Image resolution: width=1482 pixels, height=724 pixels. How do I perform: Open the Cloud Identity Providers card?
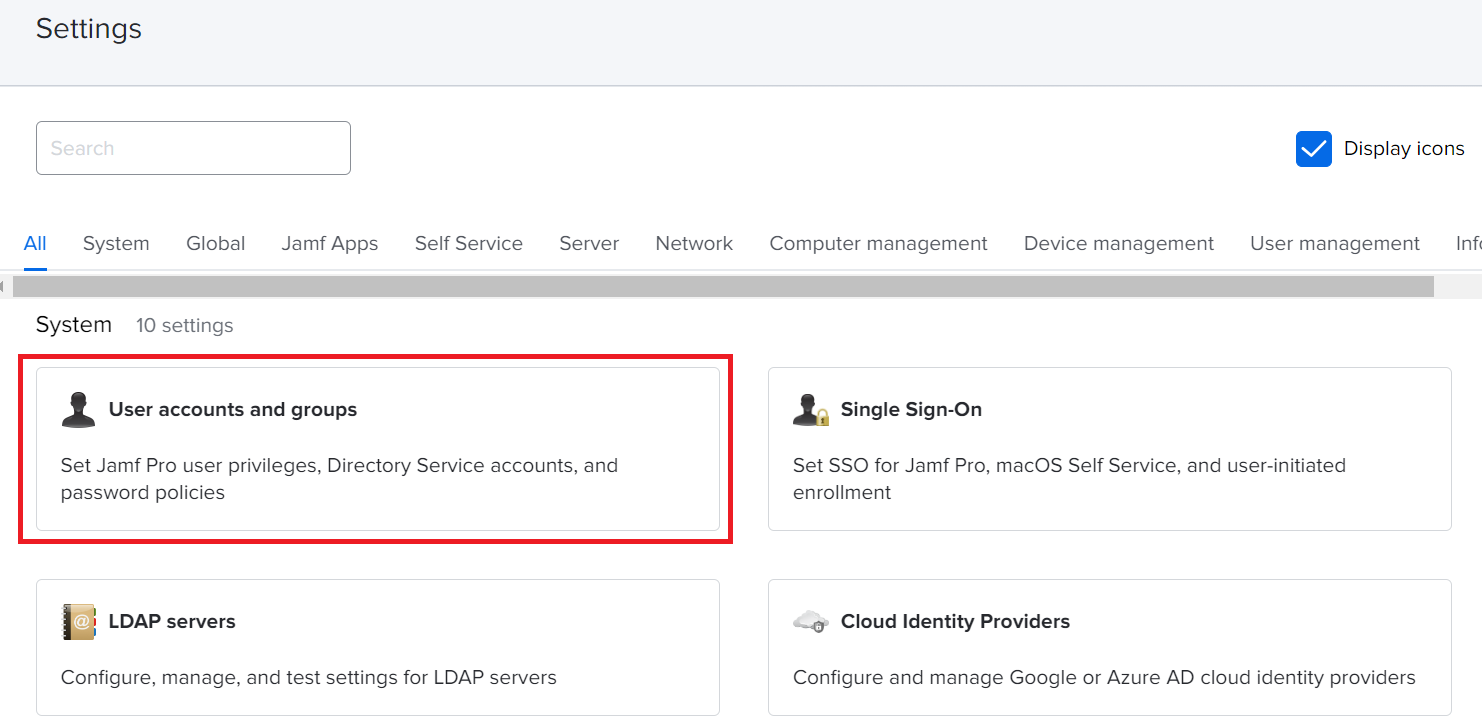pos(1110,647)
